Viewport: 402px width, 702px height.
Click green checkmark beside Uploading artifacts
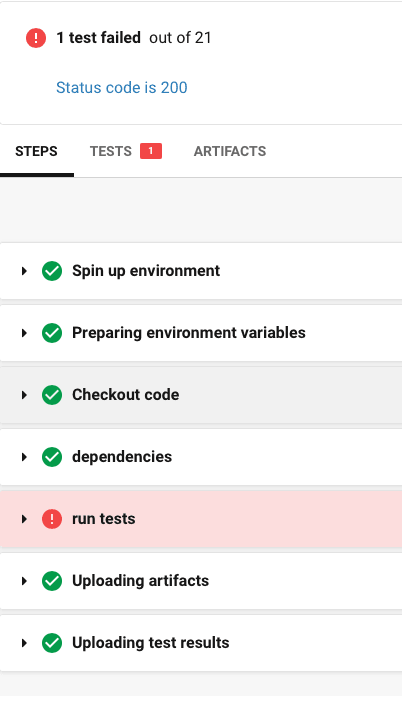tap(52, 581)
